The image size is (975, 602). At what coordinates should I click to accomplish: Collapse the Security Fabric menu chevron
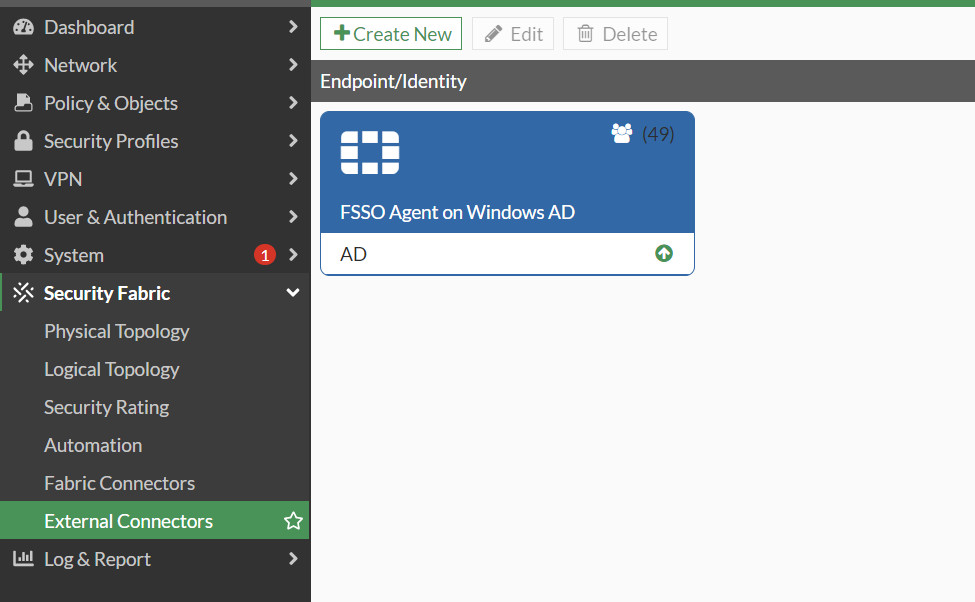click(x=293, y=292)
